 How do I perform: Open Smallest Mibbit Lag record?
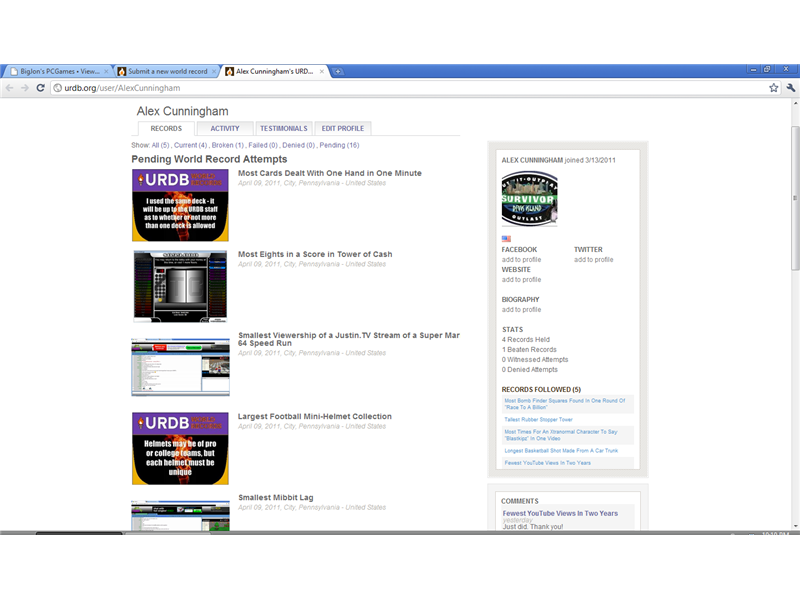pyautogui.click(x=276, y=497)
